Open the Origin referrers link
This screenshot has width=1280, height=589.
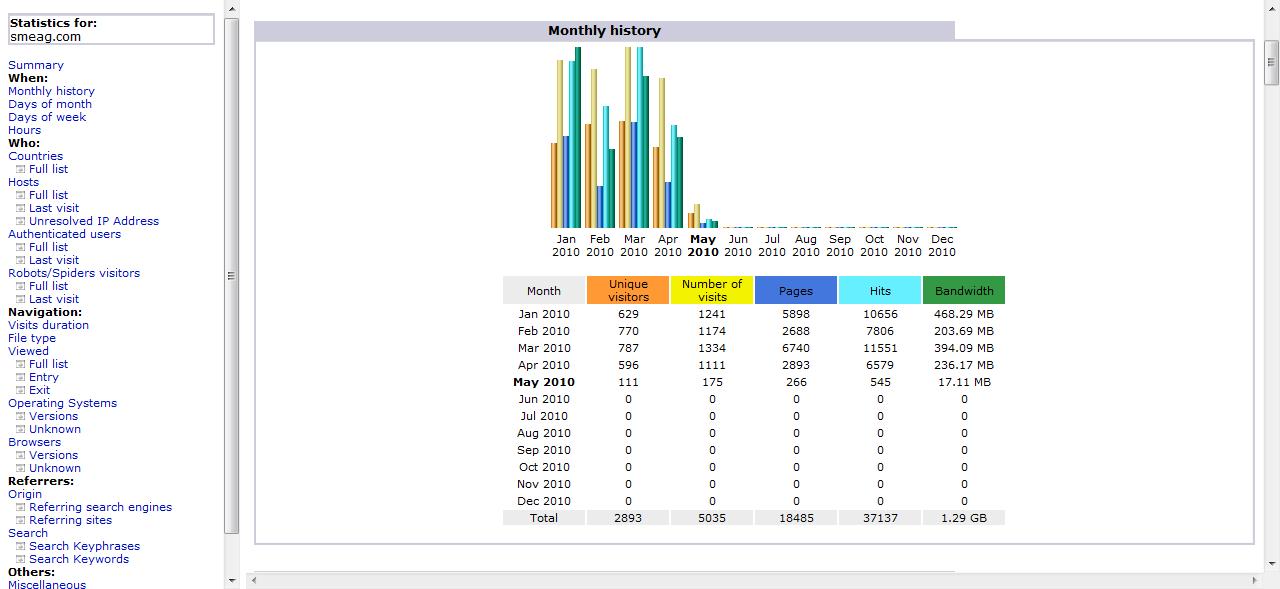[x=25, y=494]
